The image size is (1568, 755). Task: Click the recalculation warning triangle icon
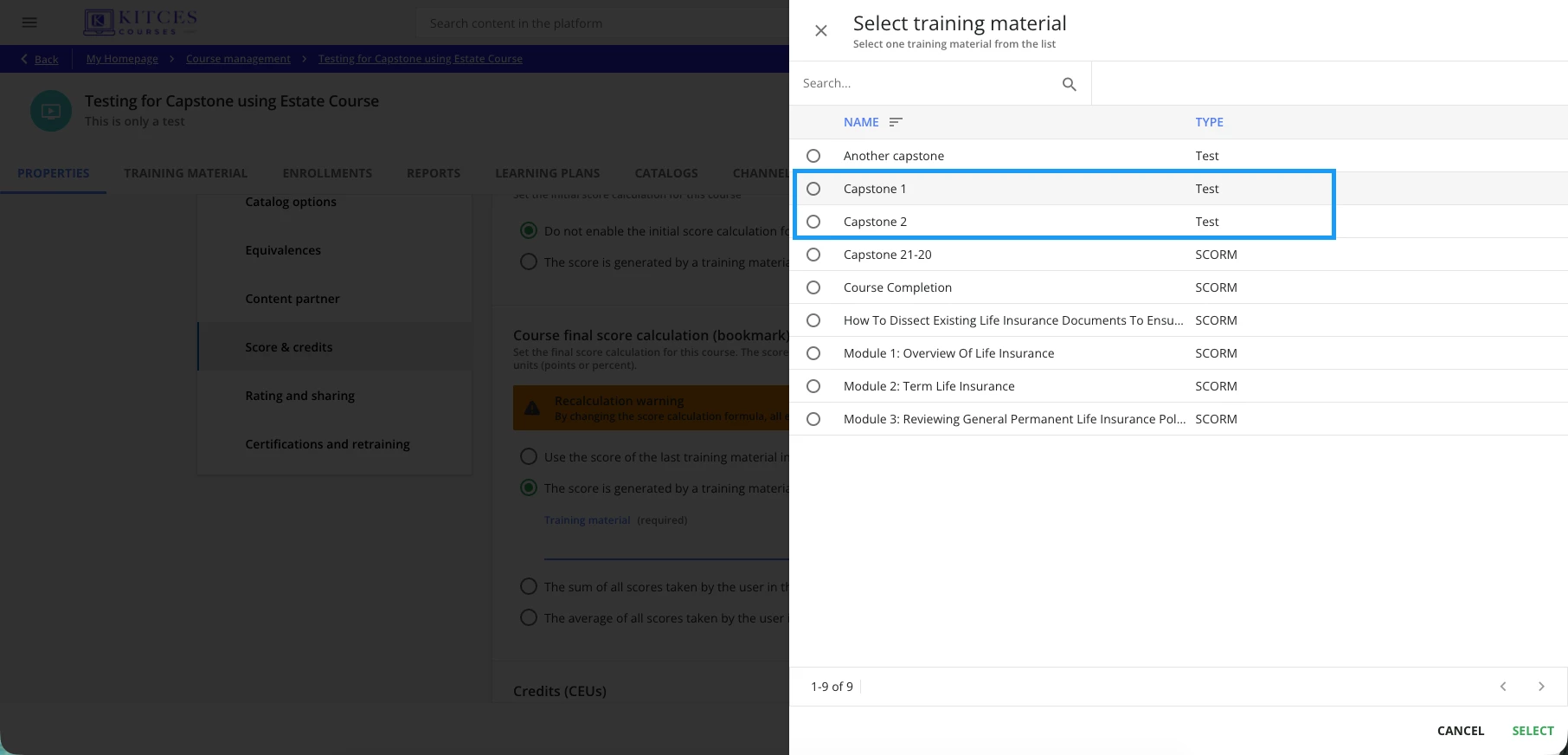click(532, 408)
